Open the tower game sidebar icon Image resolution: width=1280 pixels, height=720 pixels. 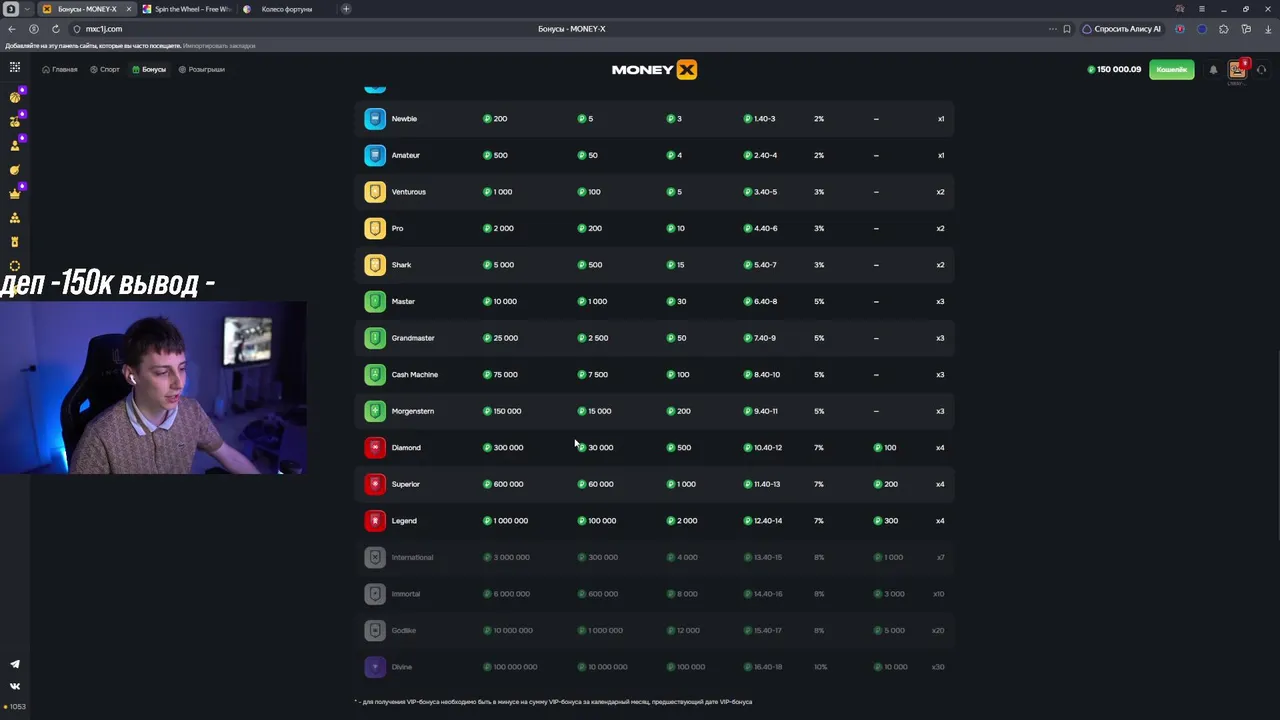click(x=15, y=241)
